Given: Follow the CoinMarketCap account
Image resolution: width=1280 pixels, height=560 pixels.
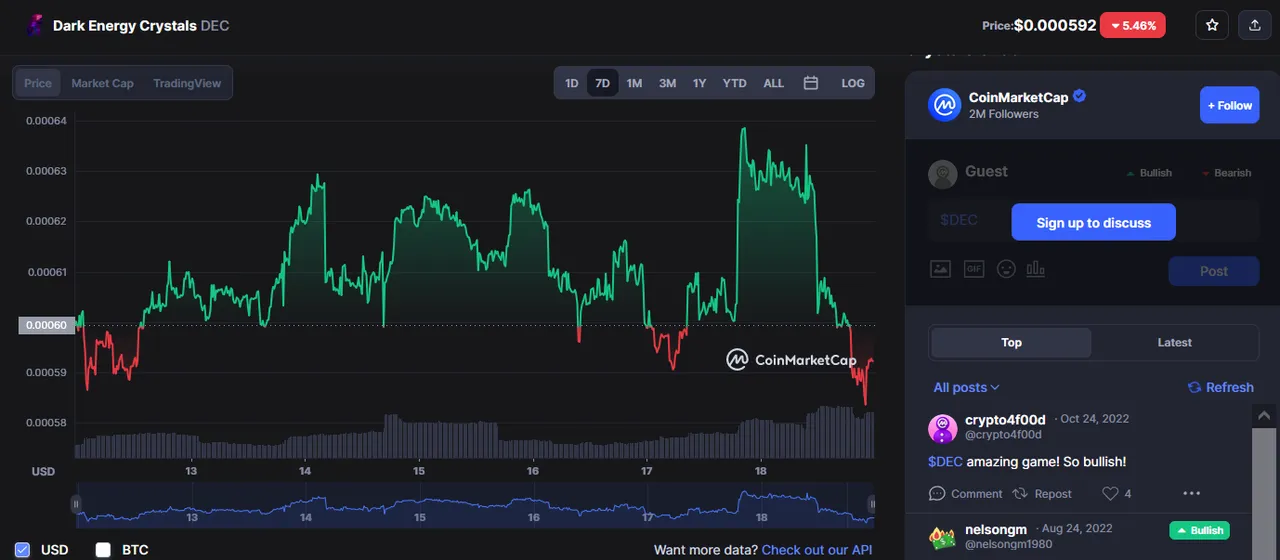Looking at the screenshot, I should pyautogui.click(x=1229, y=105).
